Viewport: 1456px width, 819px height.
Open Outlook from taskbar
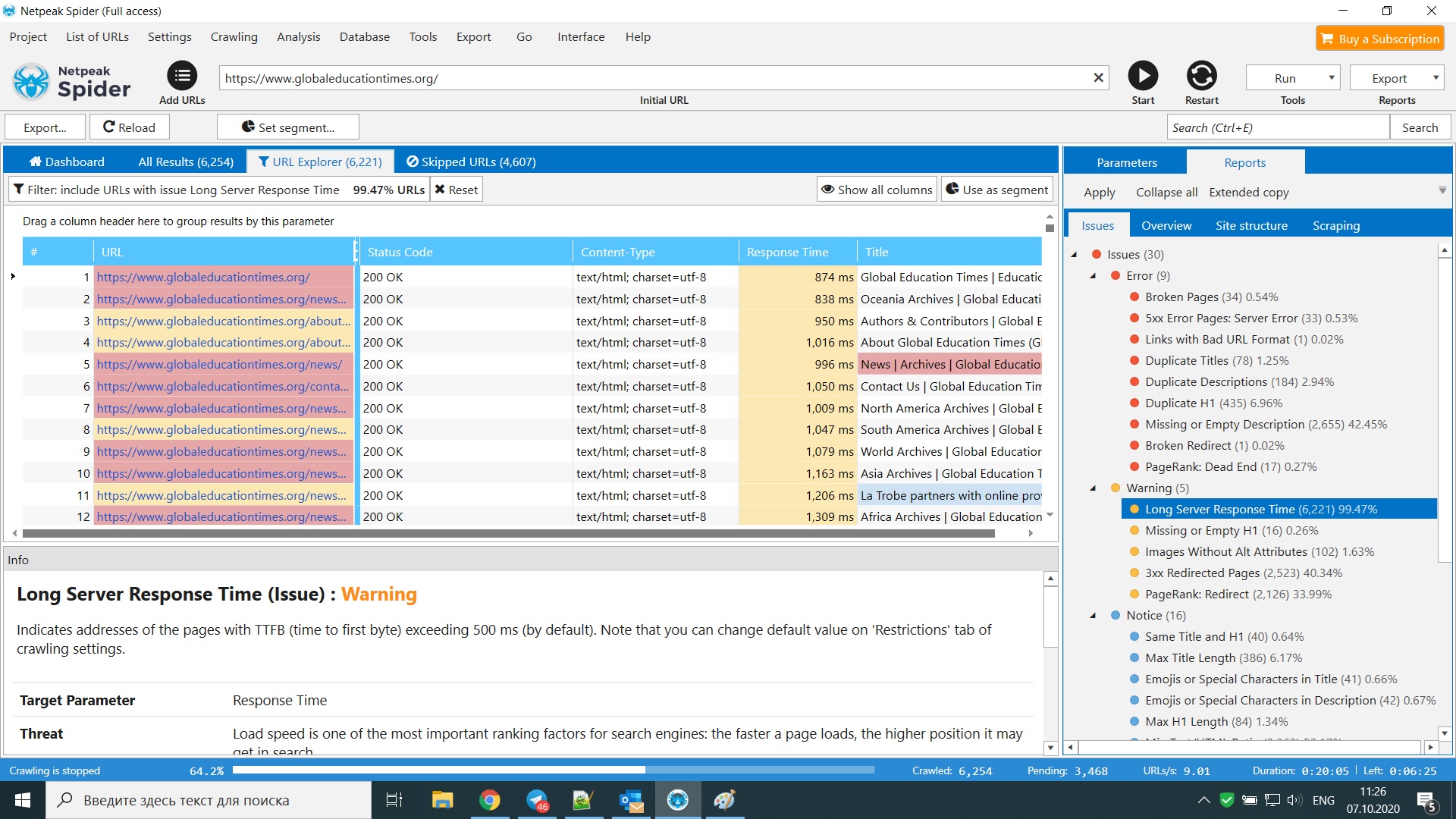coord(631,800)
